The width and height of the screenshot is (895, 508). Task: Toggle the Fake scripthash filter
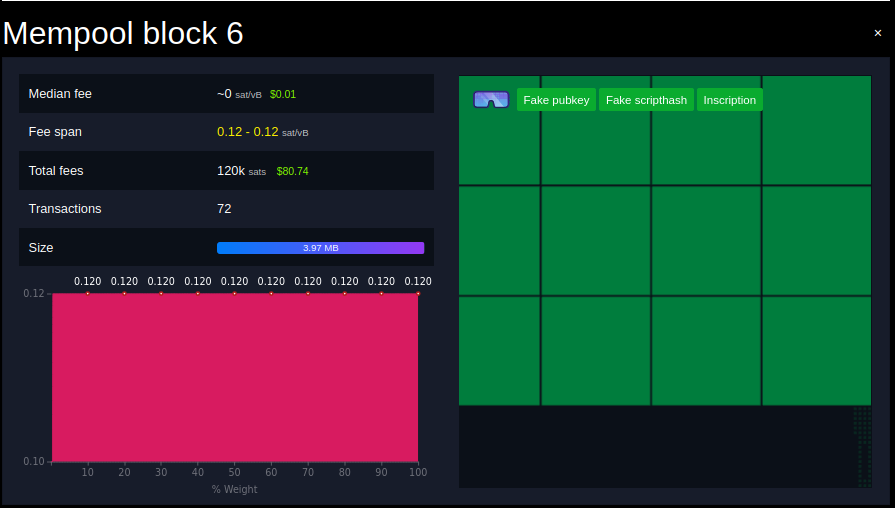(646, 100)
